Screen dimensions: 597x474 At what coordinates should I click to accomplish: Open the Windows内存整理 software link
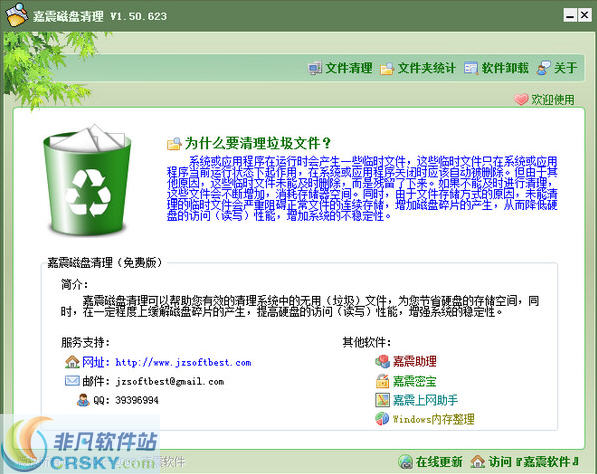[434, 419]
